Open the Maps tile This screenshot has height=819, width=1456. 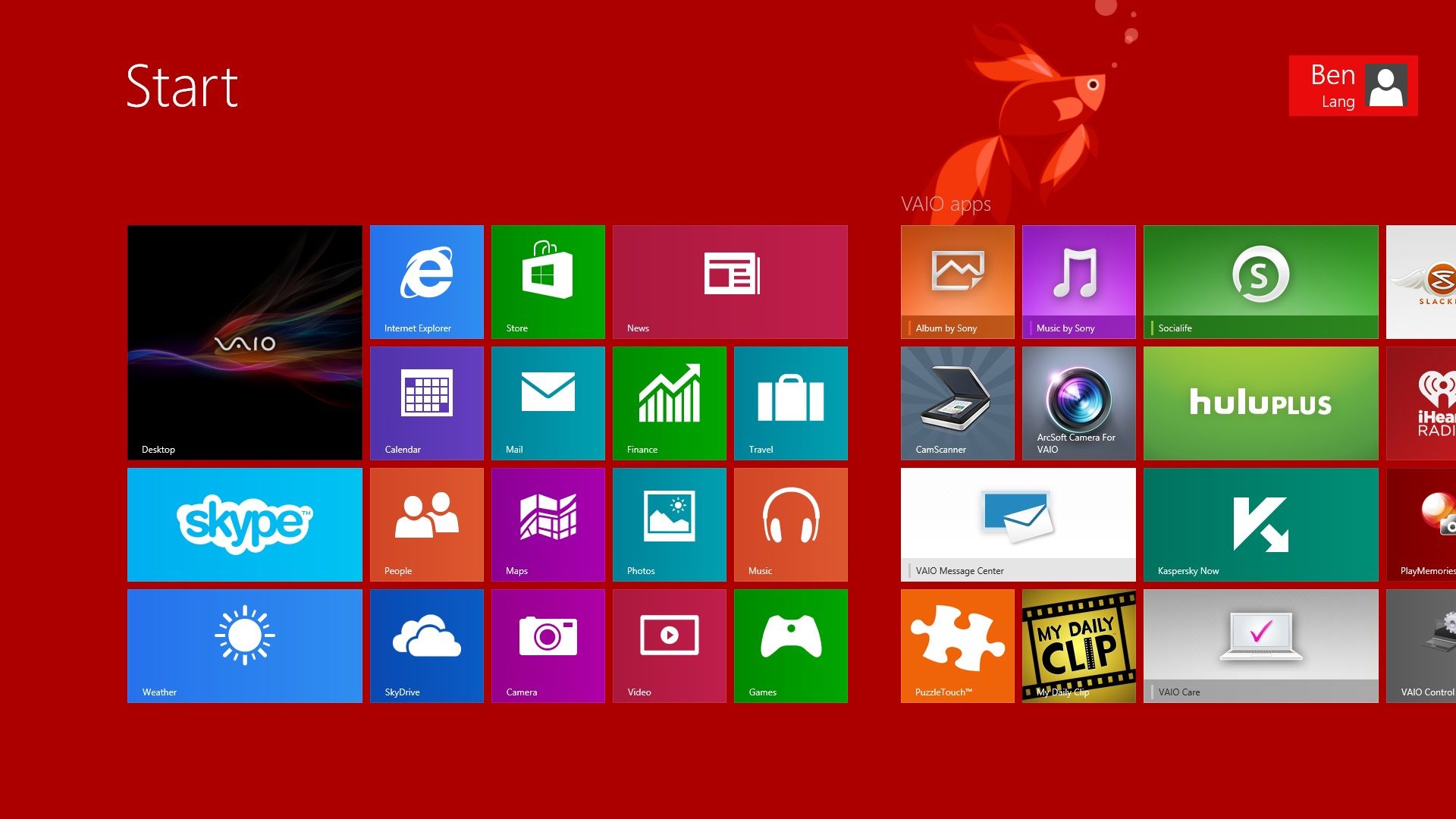coord(548,525)
